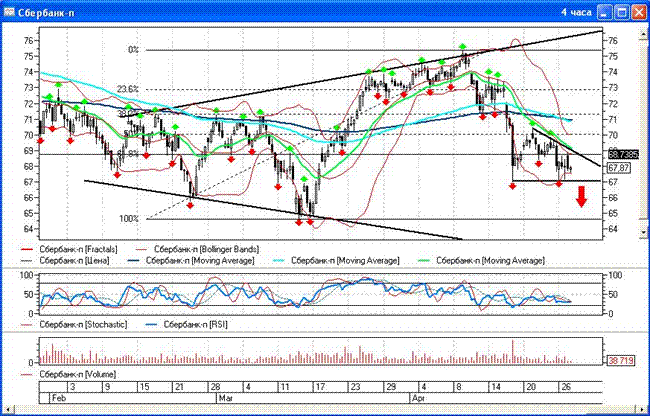Click the 38 719 volume value label
The width and height of the screenshot is (650, 416).
(x=621, y=361)
